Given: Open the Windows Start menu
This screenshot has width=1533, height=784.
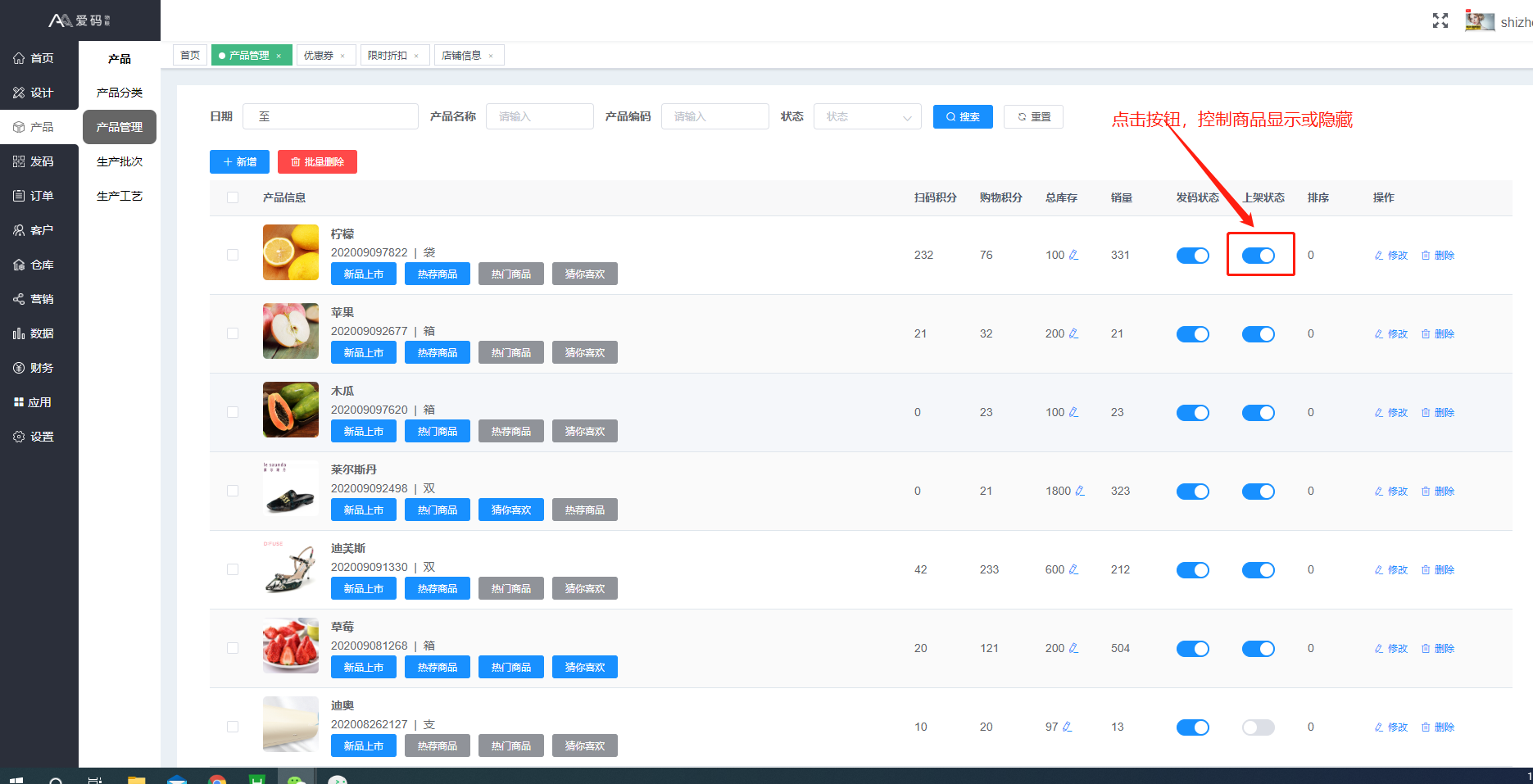Looking at the screenshot, I should [x=16, y=778].
